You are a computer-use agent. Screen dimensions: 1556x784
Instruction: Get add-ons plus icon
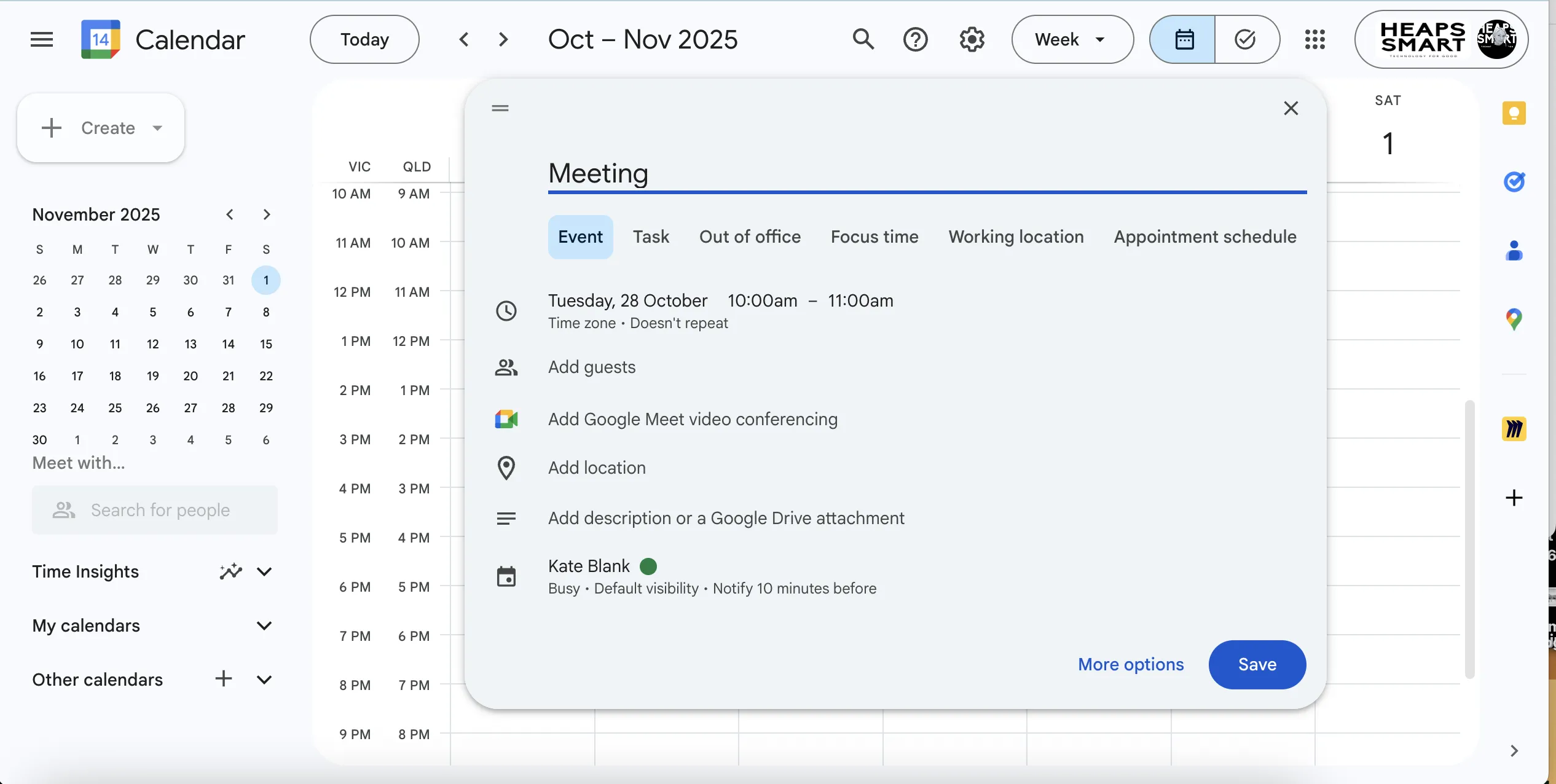tap(1514, 498)
